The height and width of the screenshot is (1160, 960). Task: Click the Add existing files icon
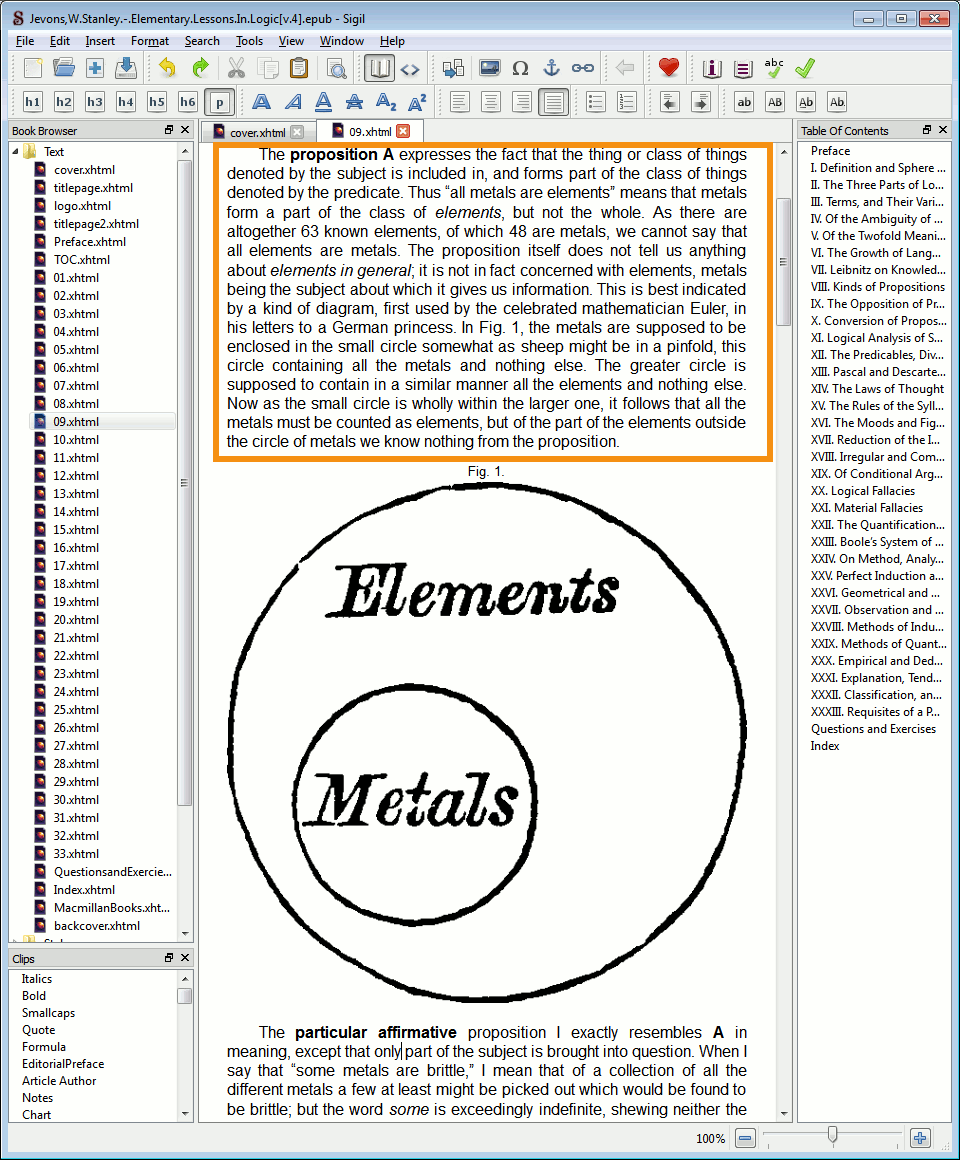pos(95,69)
